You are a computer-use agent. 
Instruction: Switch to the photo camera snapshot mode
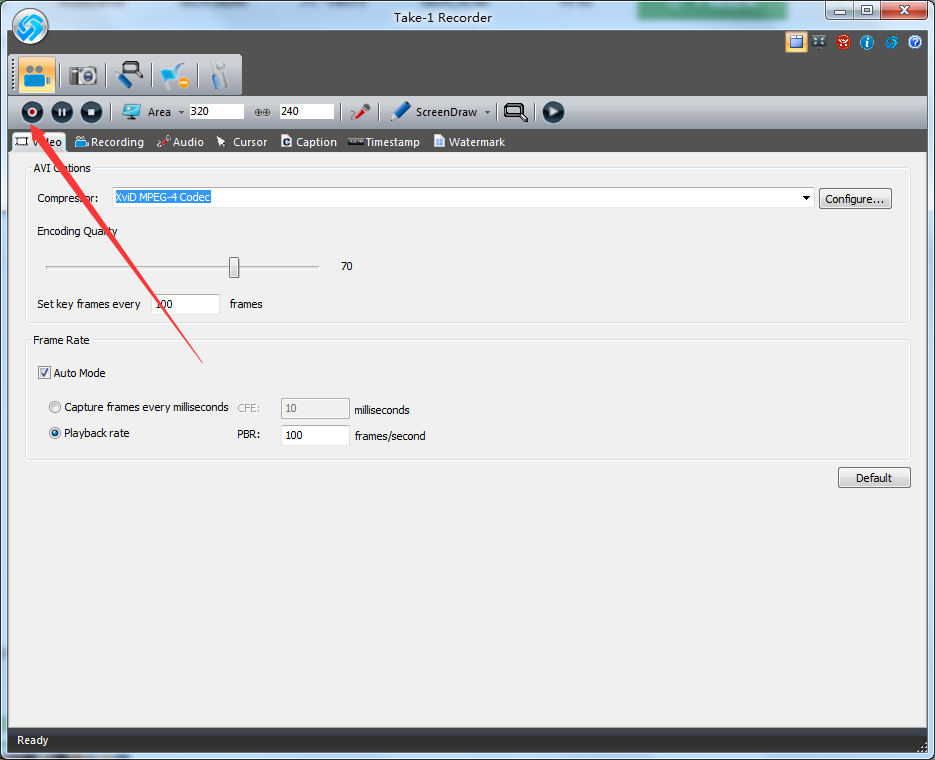pos(83,76)
